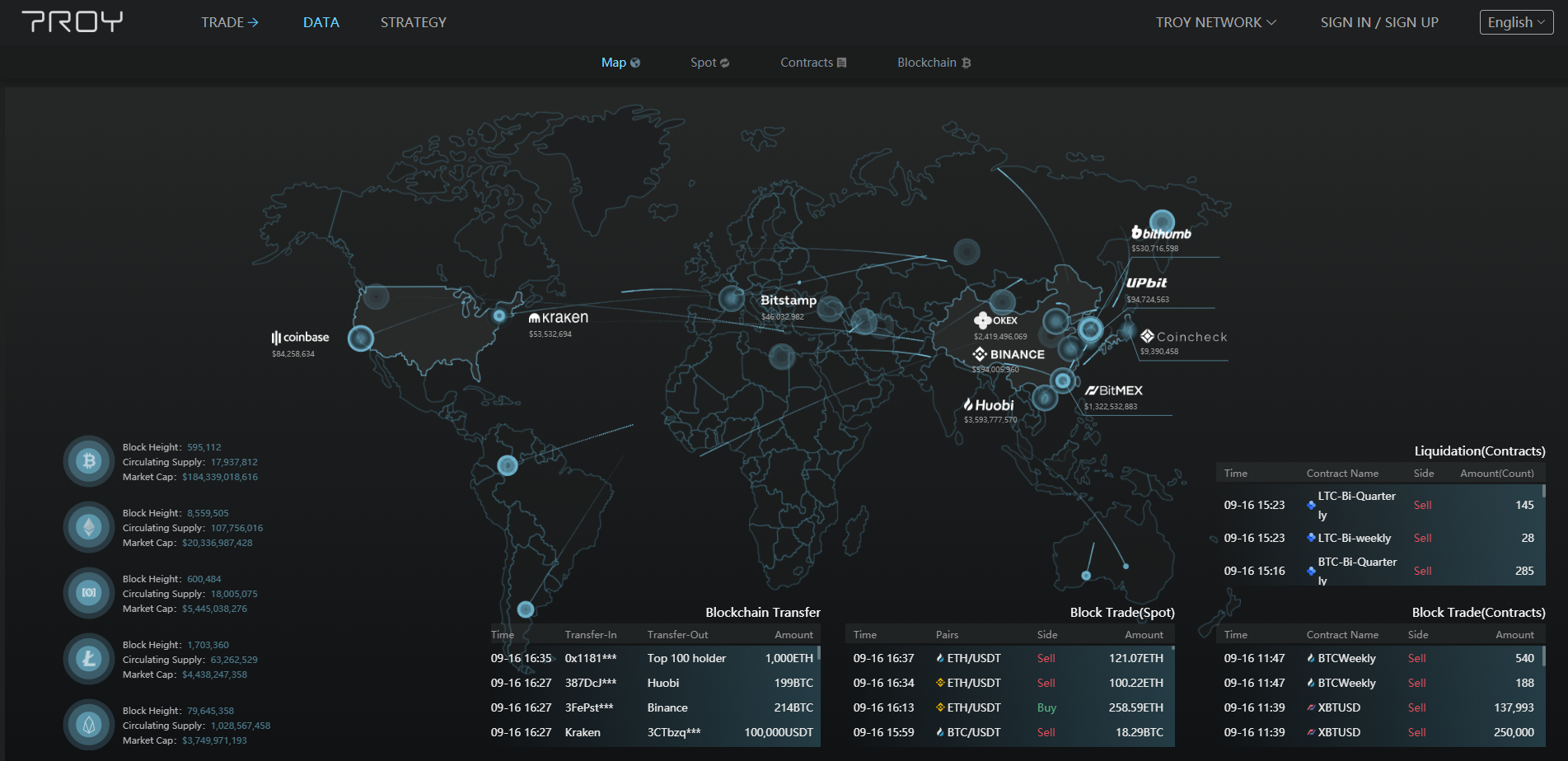Switch to the Contracts tab
The image size is (1568, 761).
(813, 63)
